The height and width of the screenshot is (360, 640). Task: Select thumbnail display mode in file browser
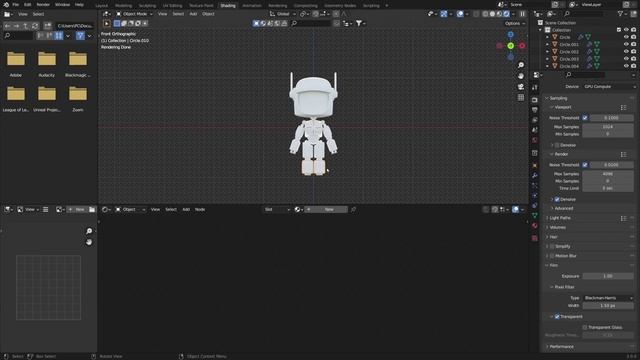(59, 36)
